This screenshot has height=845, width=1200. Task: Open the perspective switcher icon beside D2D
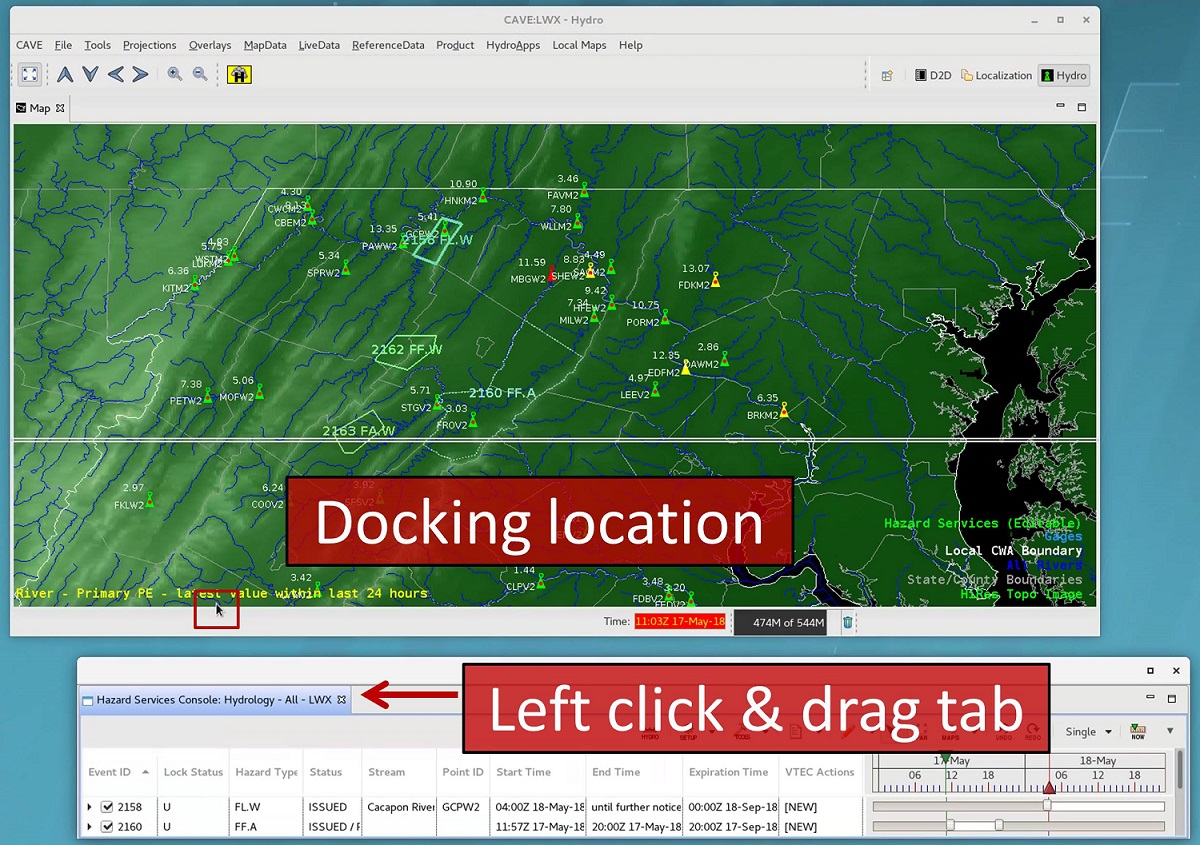point(886,75)
